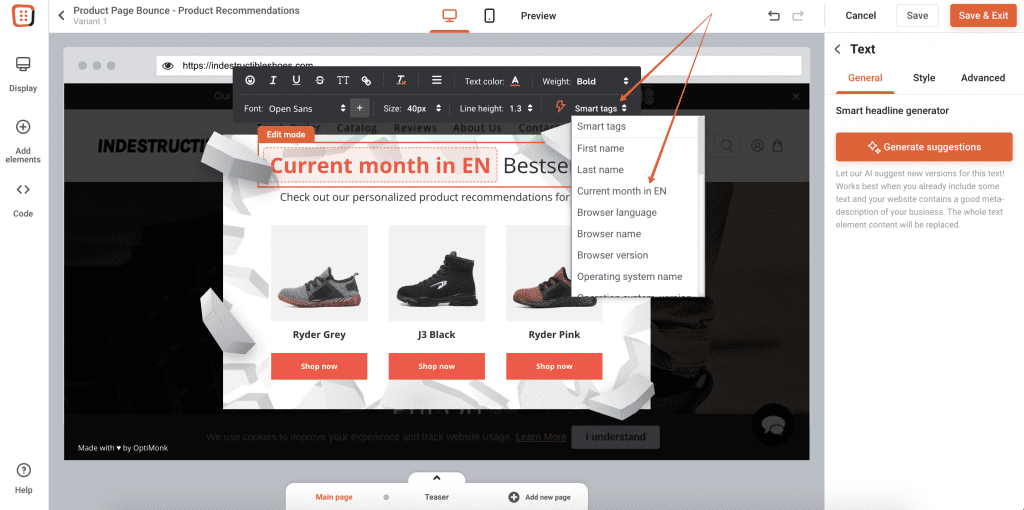Click the Save button

(x=917, y=16)
